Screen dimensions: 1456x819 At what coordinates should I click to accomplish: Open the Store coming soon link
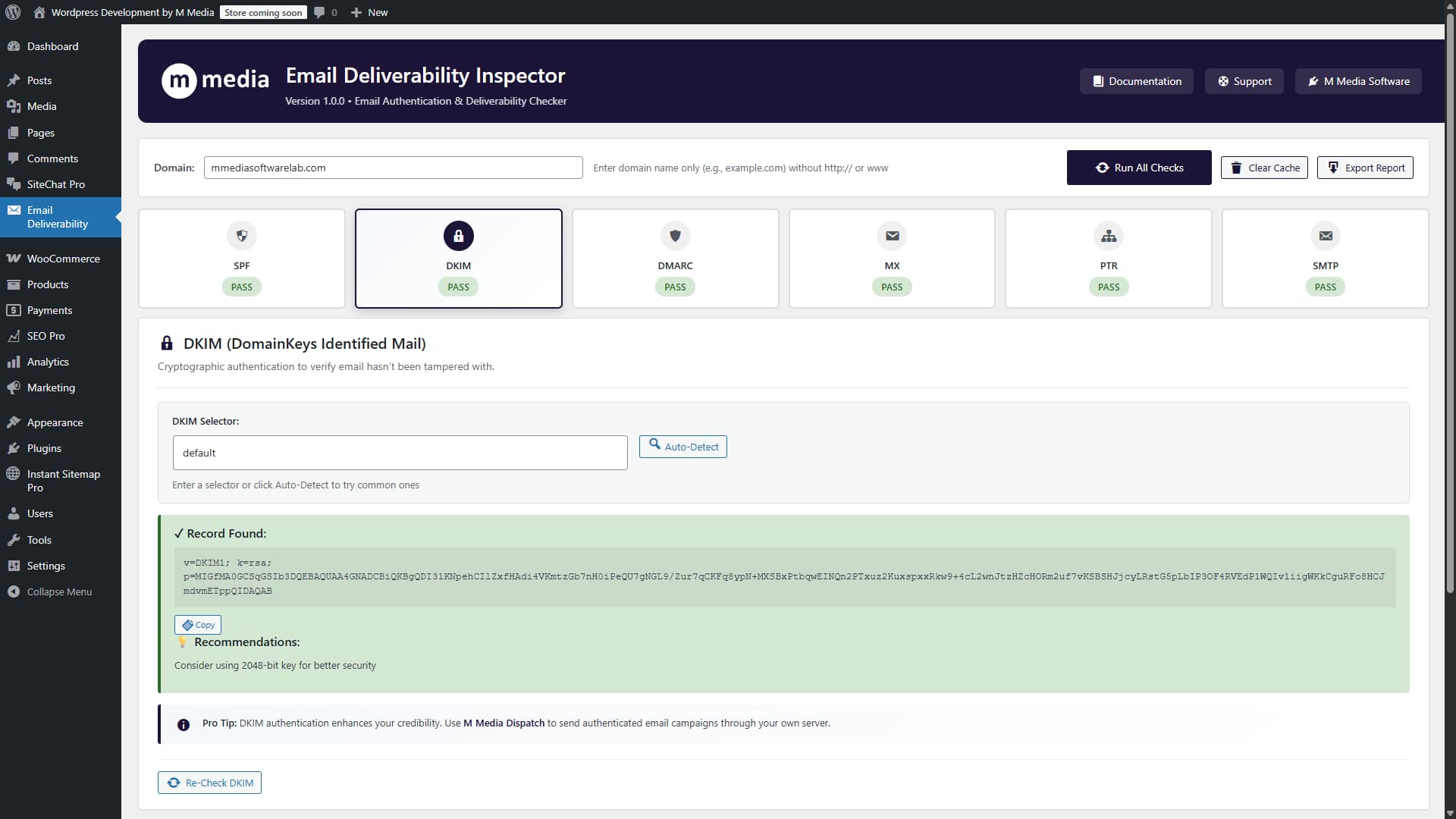[263, 12]
